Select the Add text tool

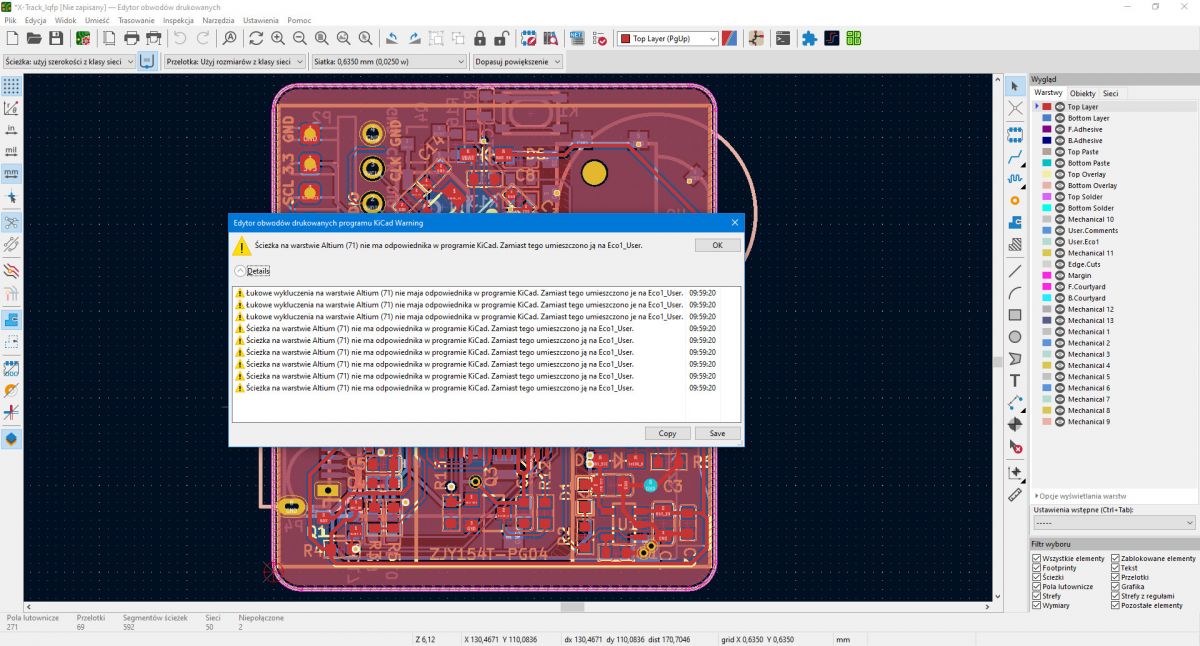point(1015,381)
